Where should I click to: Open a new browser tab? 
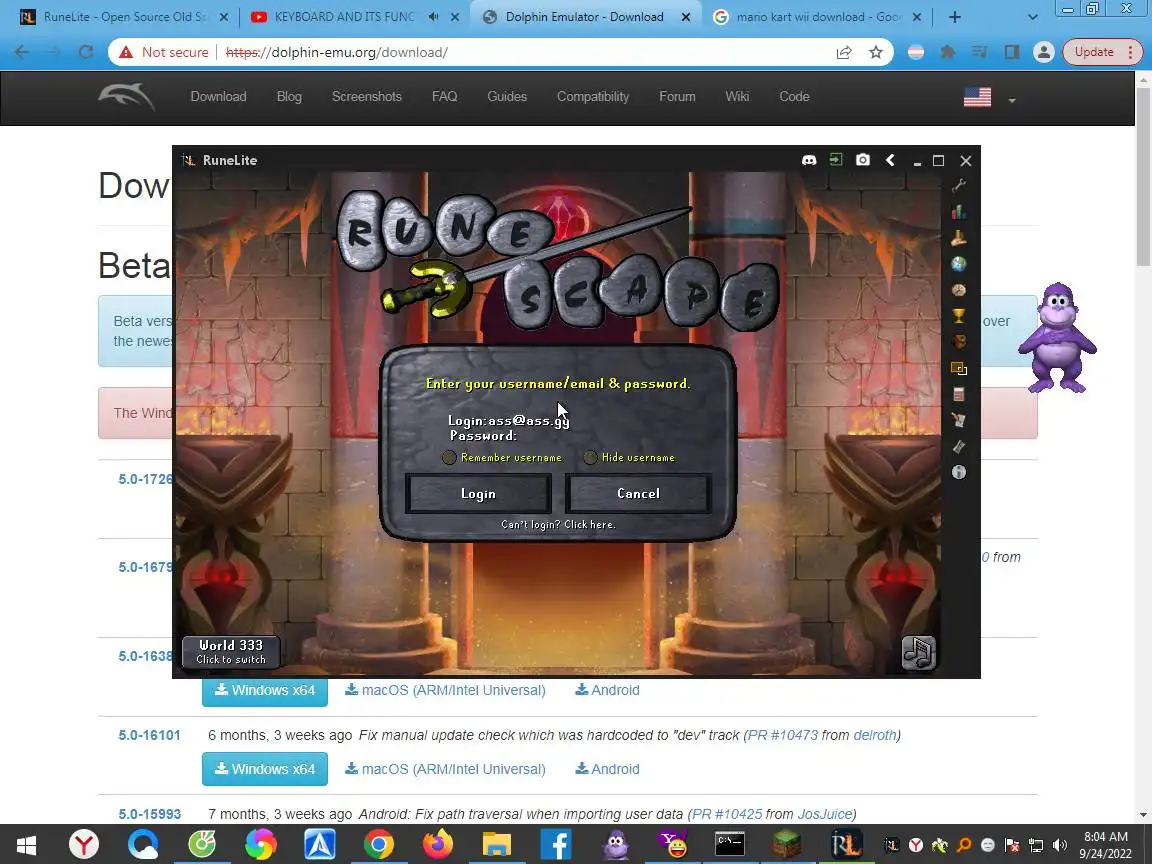[x=954, y=17]
